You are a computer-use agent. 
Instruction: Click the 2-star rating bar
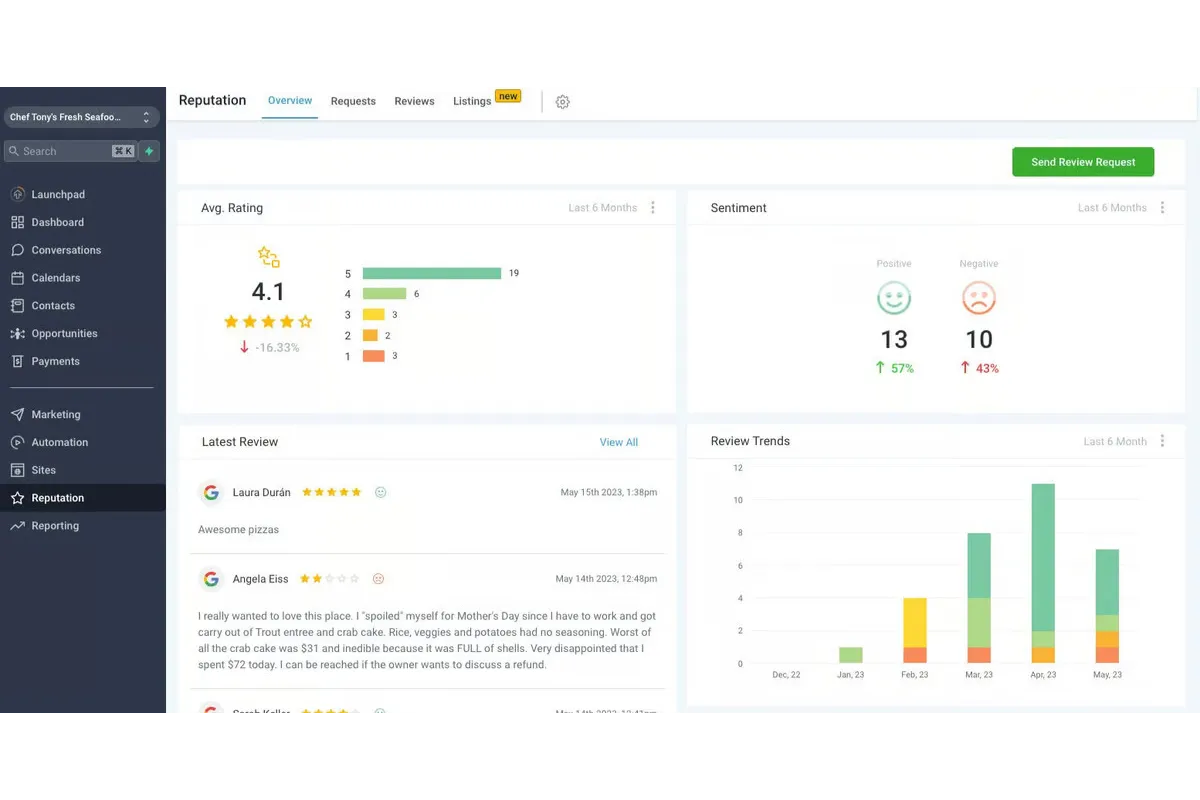pos(370,336)
